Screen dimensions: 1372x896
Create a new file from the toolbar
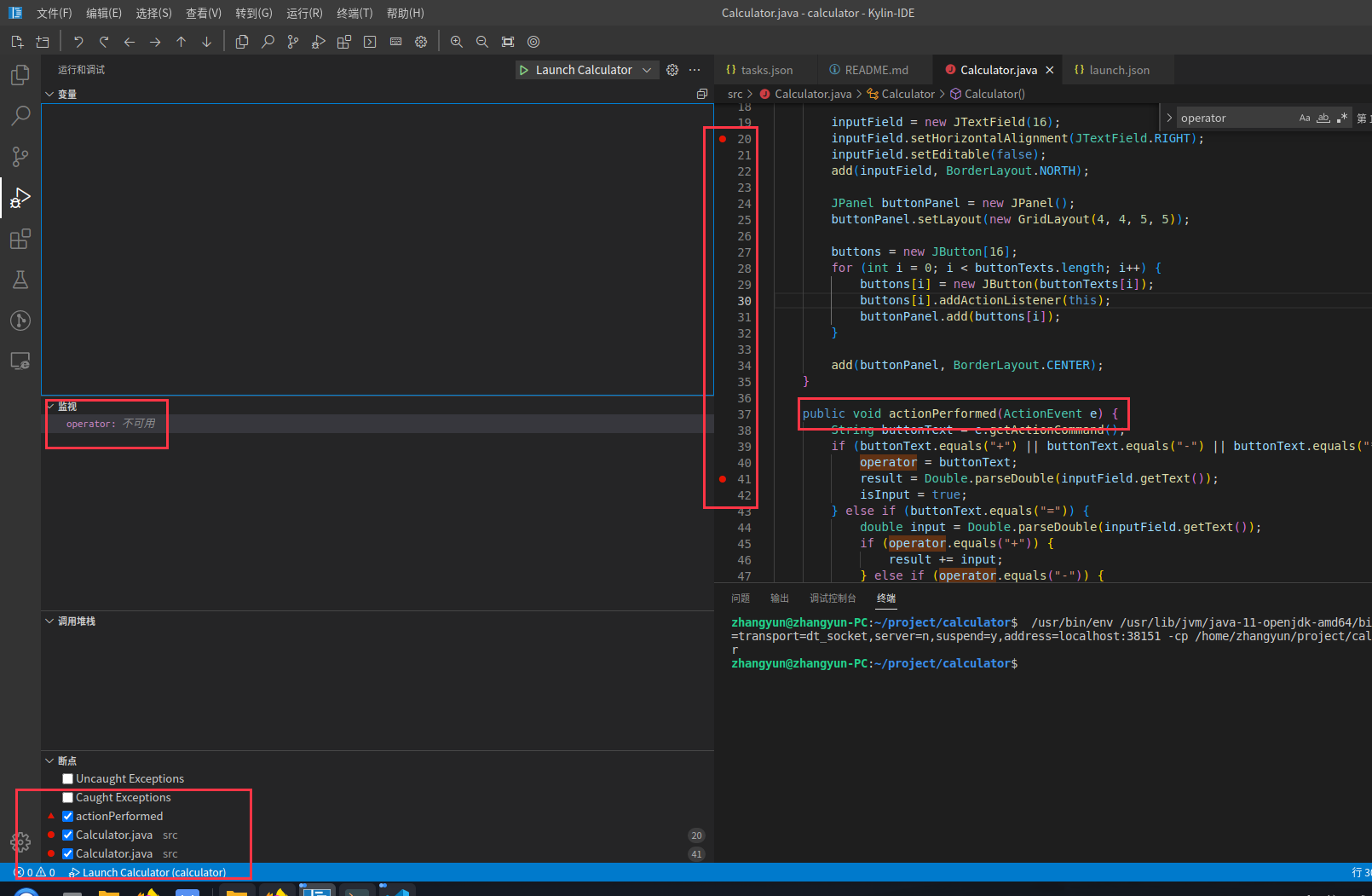click(x=17, y=42)
